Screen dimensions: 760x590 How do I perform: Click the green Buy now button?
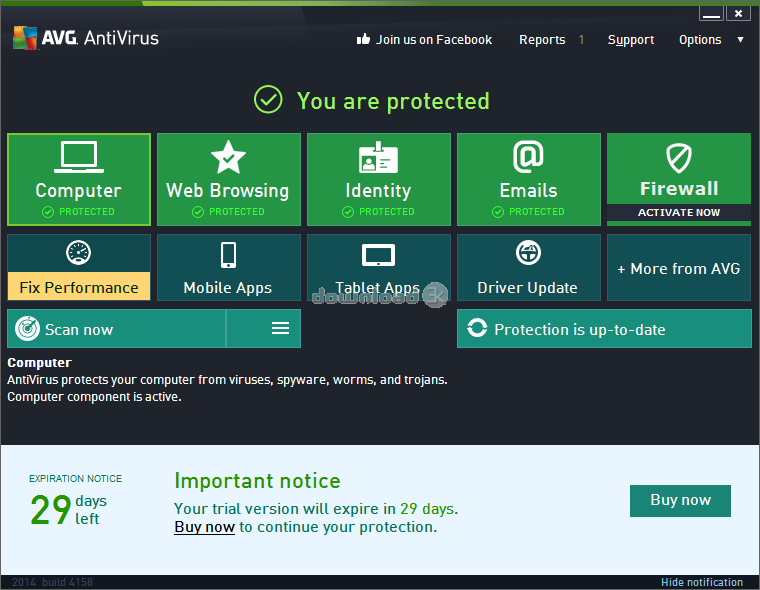click(680, 500)
